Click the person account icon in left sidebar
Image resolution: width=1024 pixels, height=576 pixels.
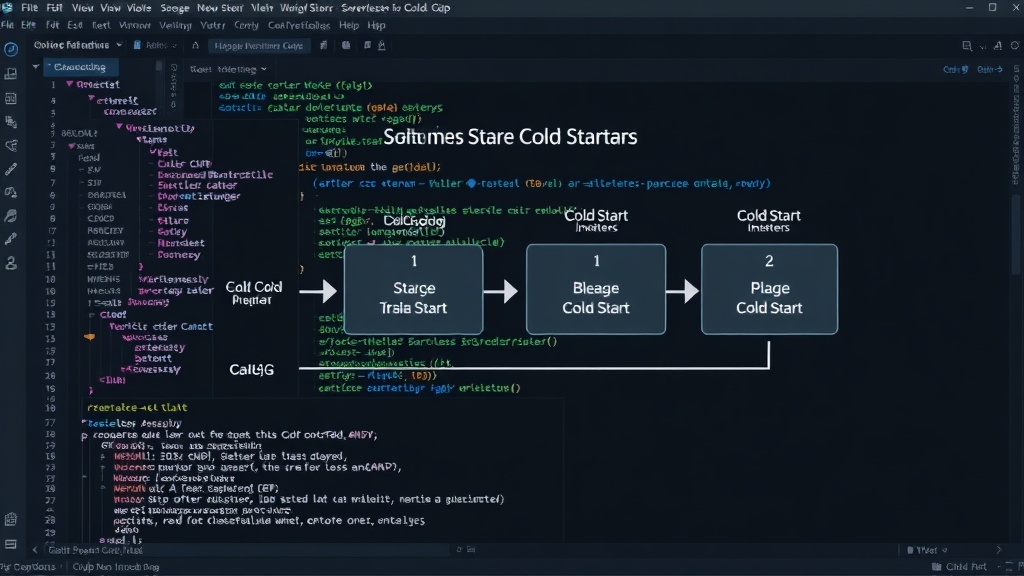point(11,263)
